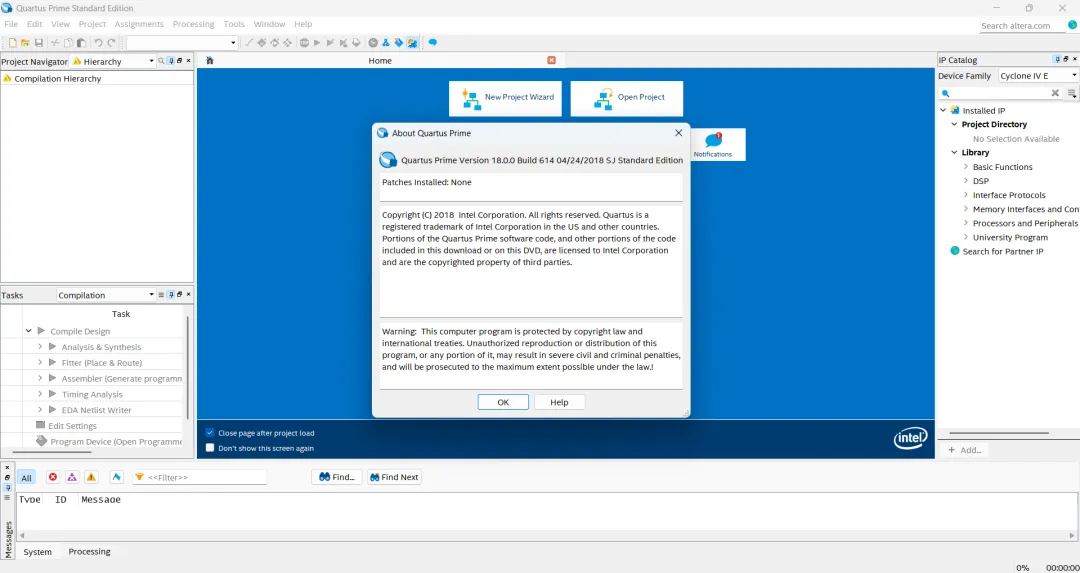Click the Edit Settings task icon

[41, 425]
